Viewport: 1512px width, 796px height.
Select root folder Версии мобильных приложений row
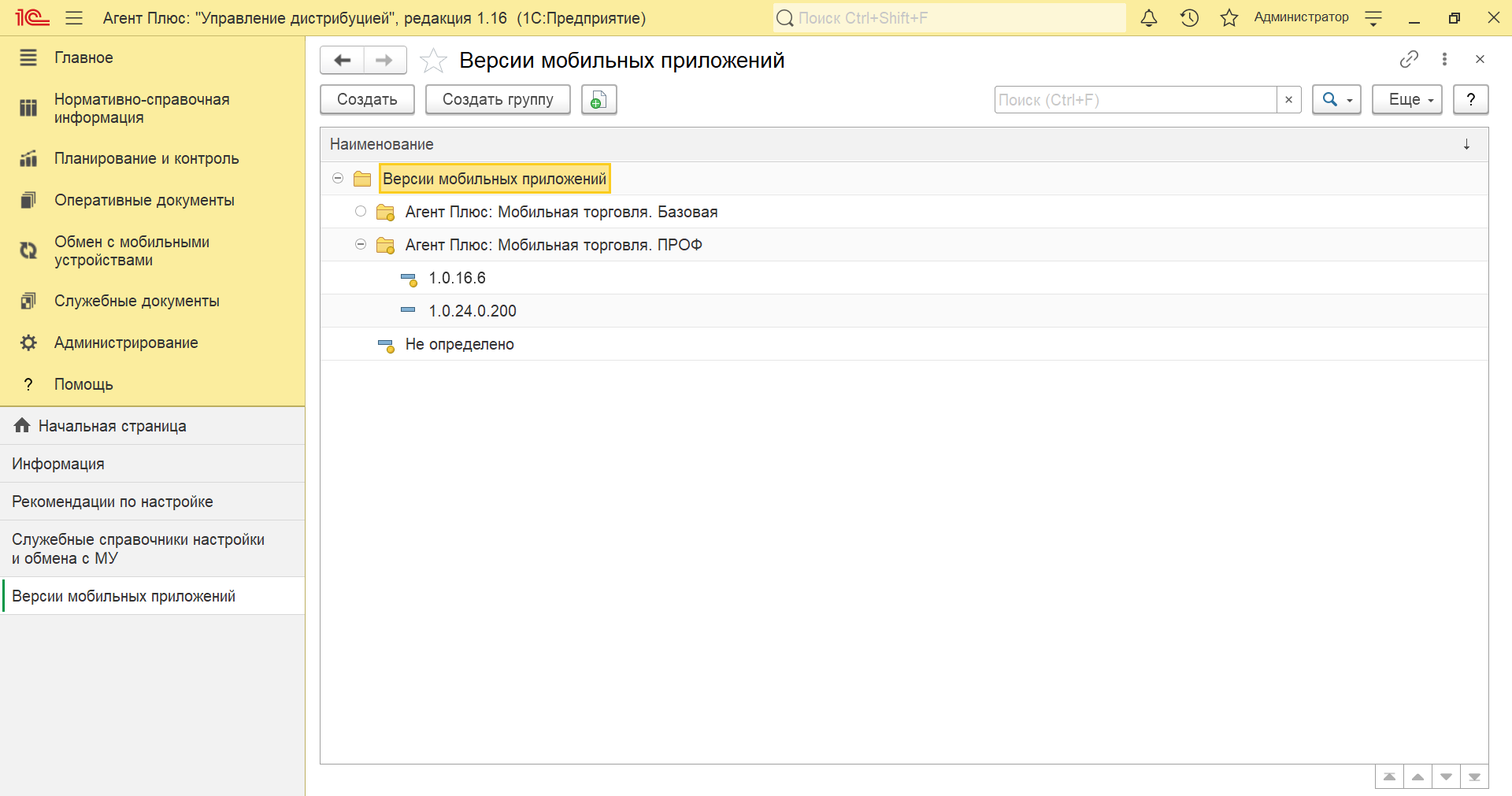pos(904,179)
